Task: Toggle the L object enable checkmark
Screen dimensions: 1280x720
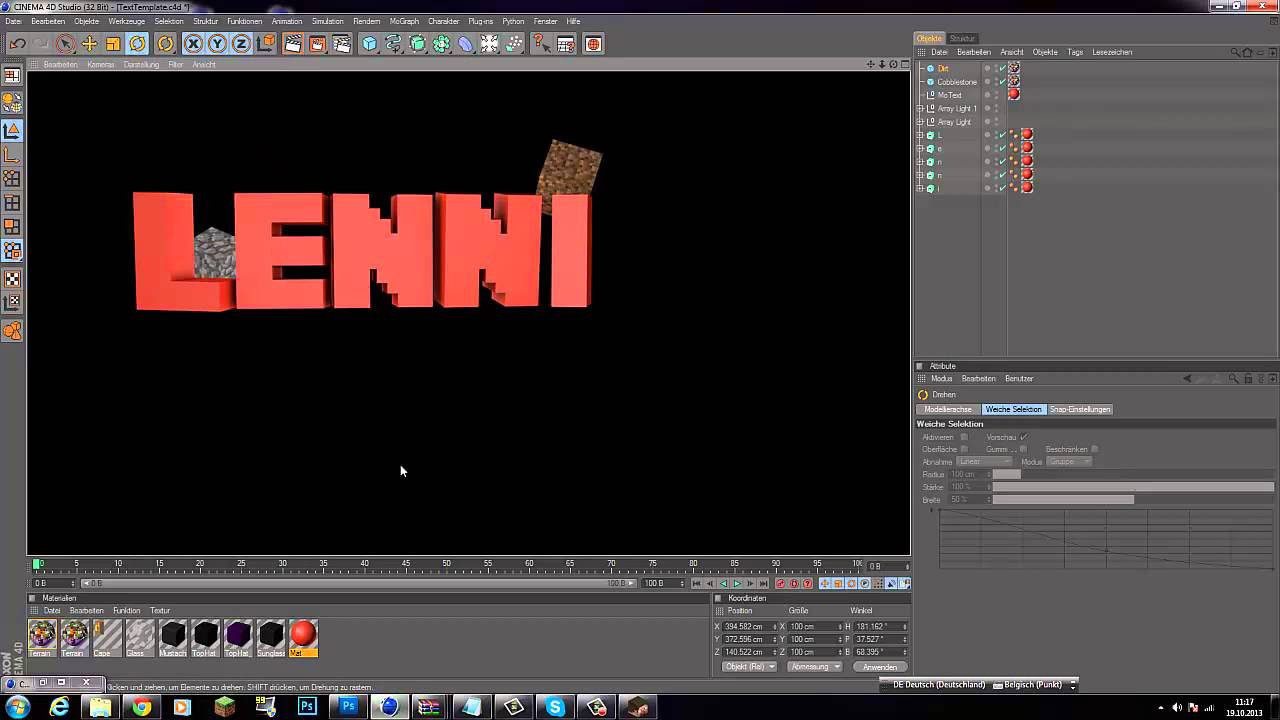Action: point(1002,135)
